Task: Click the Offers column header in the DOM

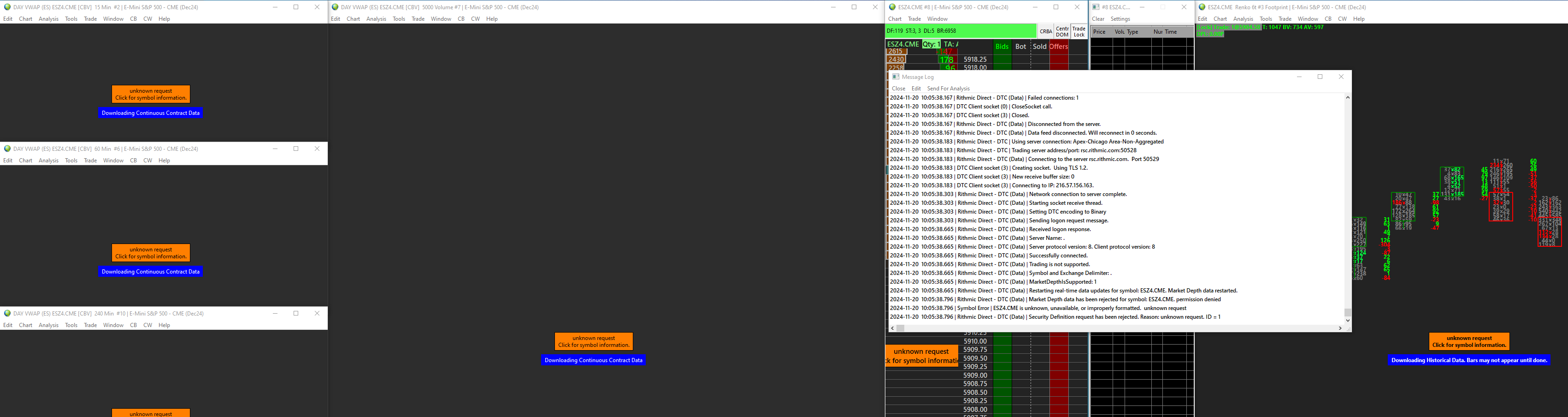Action: coord(1059,46)
